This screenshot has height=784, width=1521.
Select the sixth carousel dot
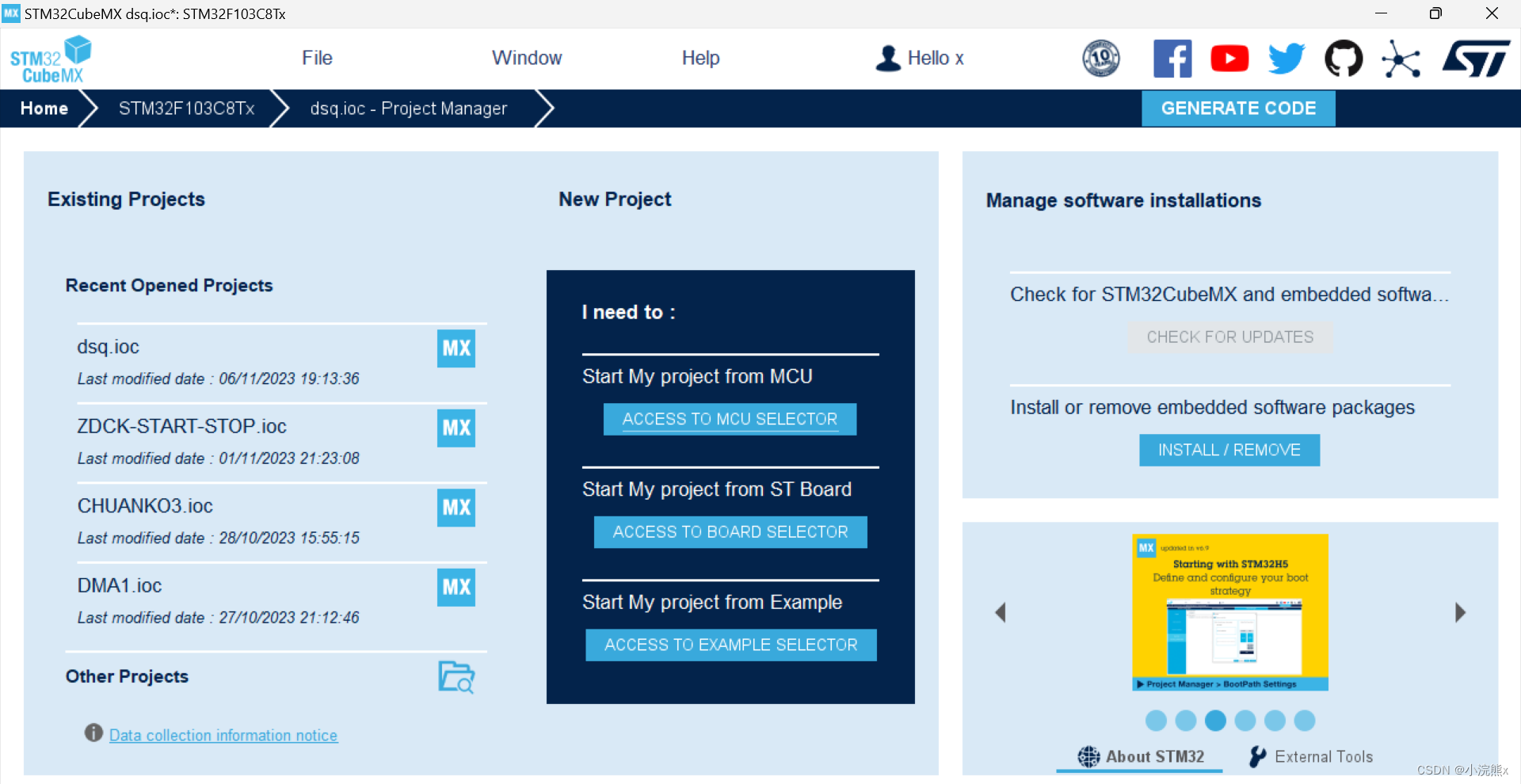point(1305,721)
